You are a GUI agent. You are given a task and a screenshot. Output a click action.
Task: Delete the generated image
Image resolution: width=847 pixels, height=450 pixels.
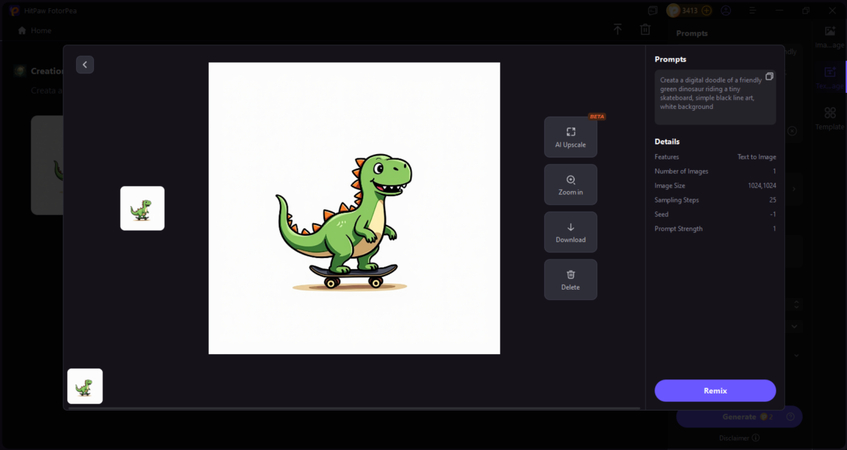[570, 280]
